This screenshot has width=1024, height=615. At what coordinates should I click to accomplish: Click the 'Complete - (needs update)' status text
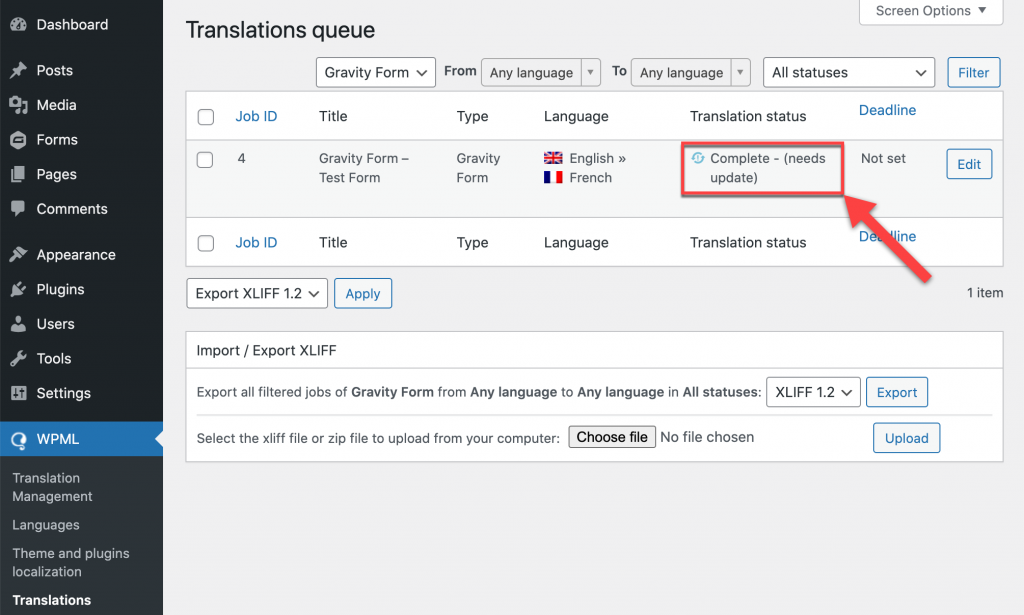tap(767, 168)
